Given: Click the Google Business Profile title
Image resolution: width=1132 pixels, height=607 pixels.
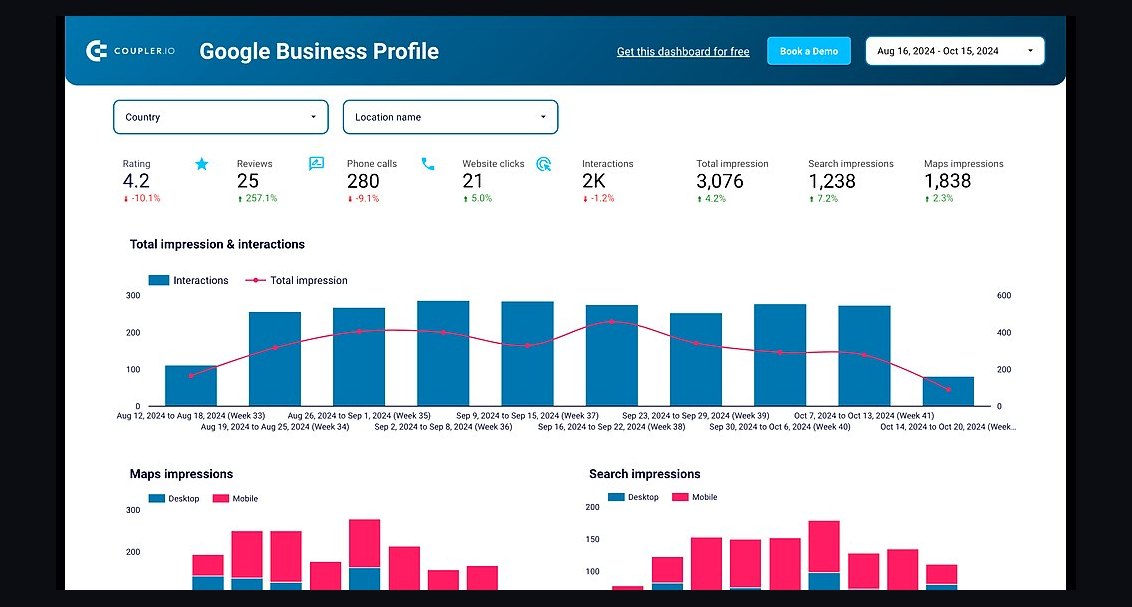Looking at the screenshot, I should tap(319, 51).
